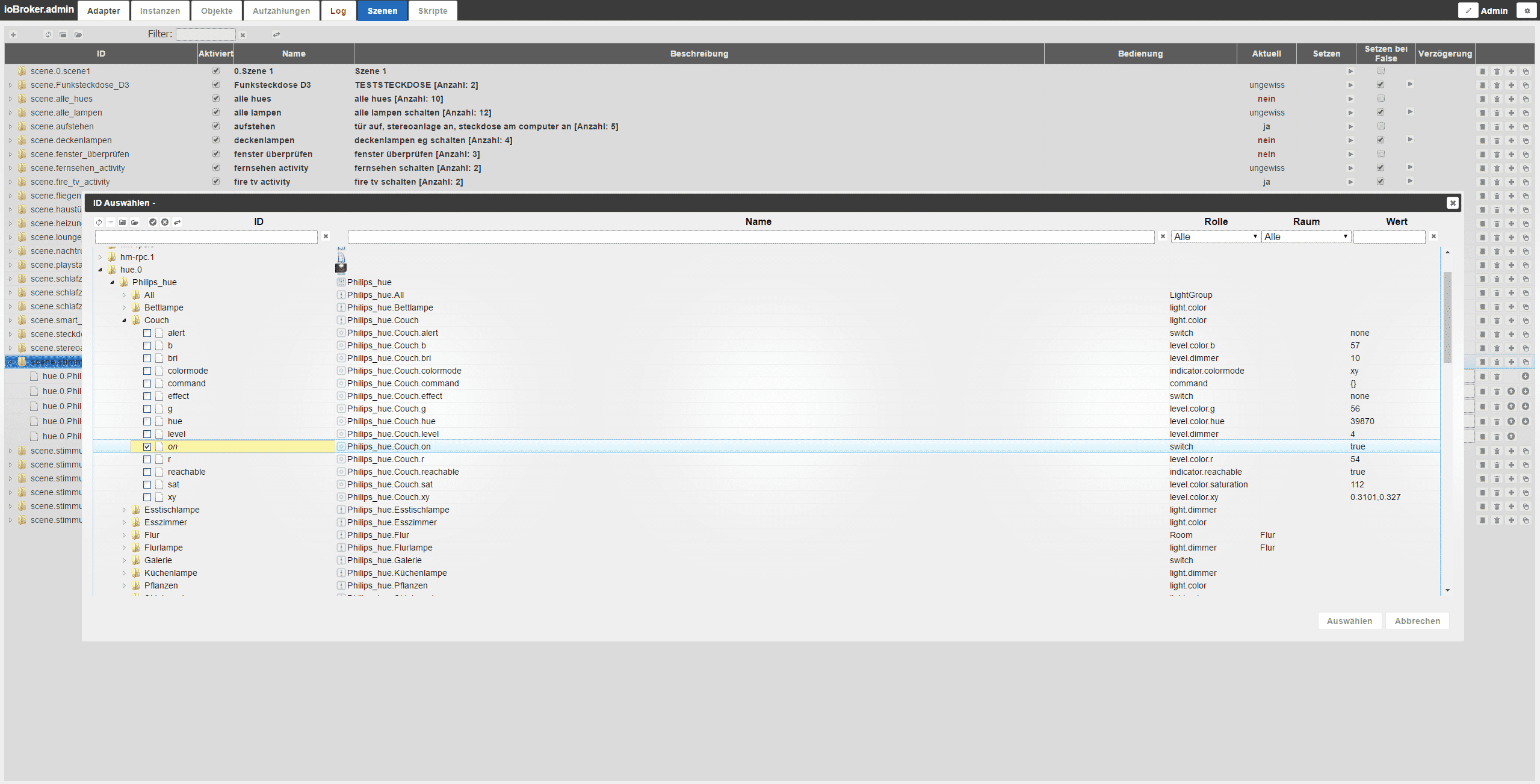Open the Skripte tab
The image size is (1540, 784).
pyautogui.click(x=432, y=11)
